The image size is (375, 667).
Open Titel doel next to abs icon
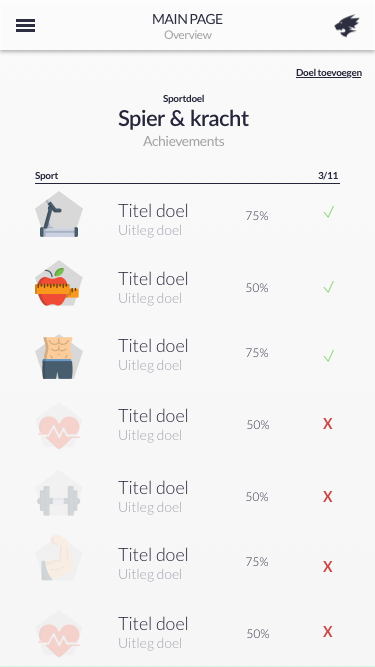[x=153, y=346]
